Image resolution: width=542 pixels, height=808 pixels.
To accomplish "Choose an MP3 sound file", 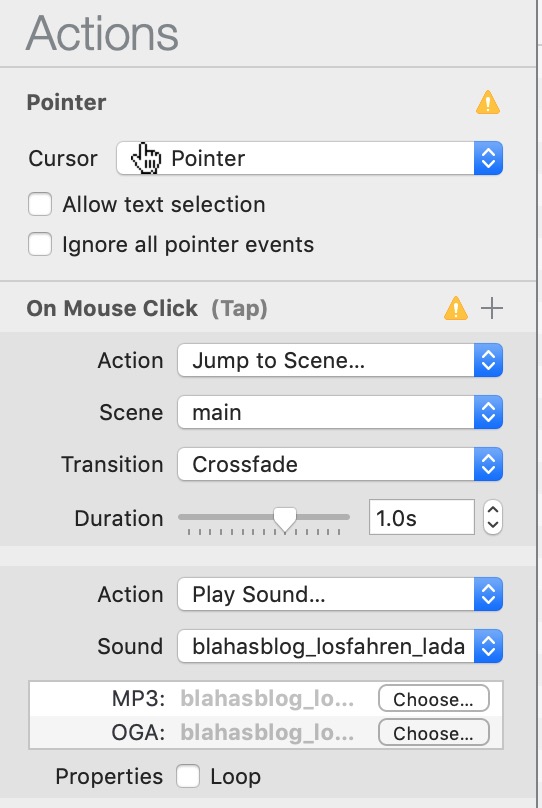I will pyautogui.click(x=433, y=699).
